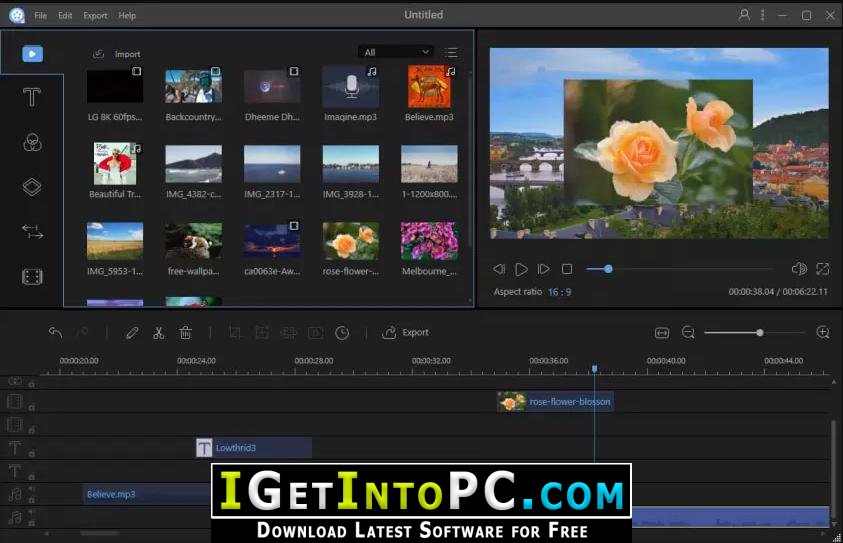This screenshot has width=843, height=543.
Task: Open the Edit menu
Action: 65,16
